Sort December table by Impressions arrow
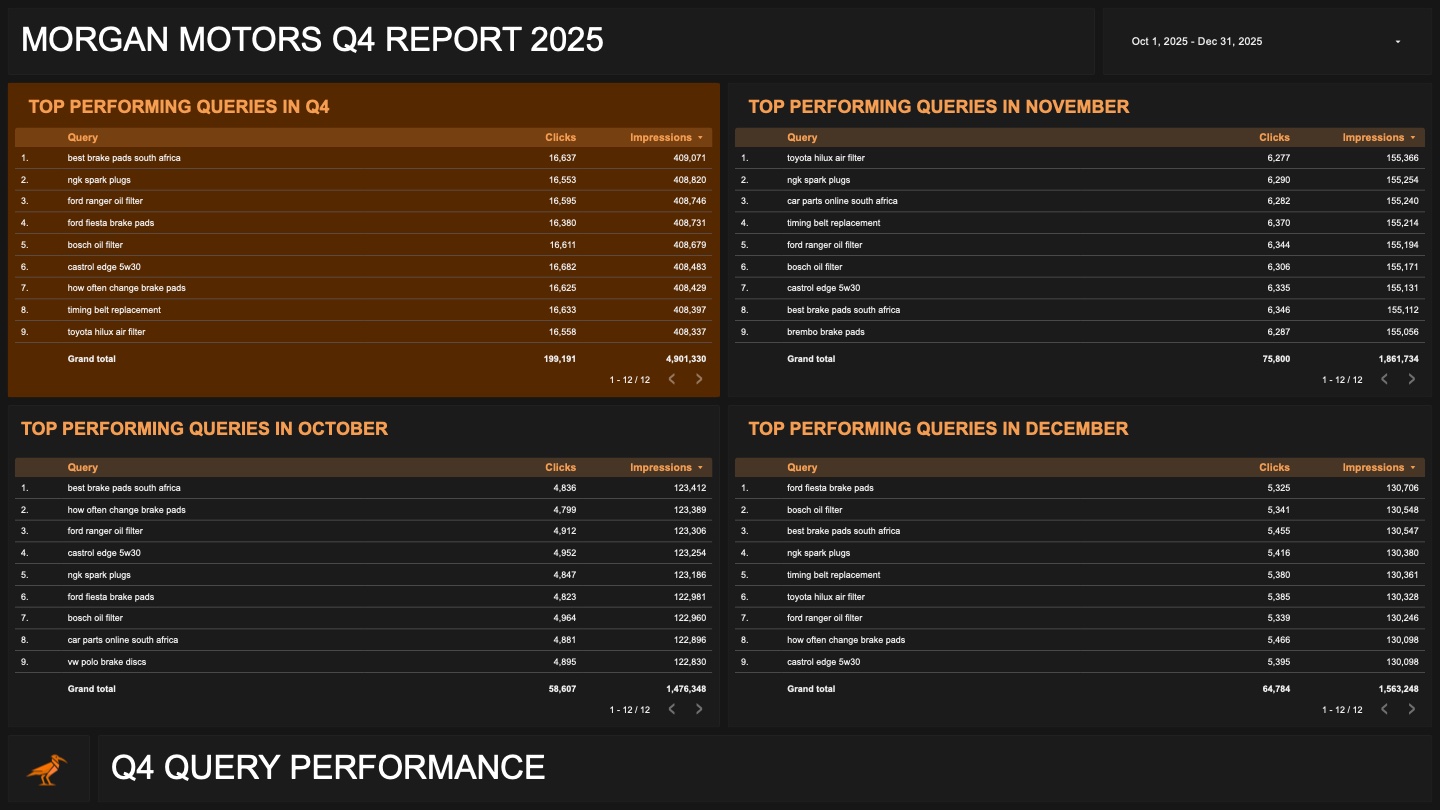 tap(1412, 468)
